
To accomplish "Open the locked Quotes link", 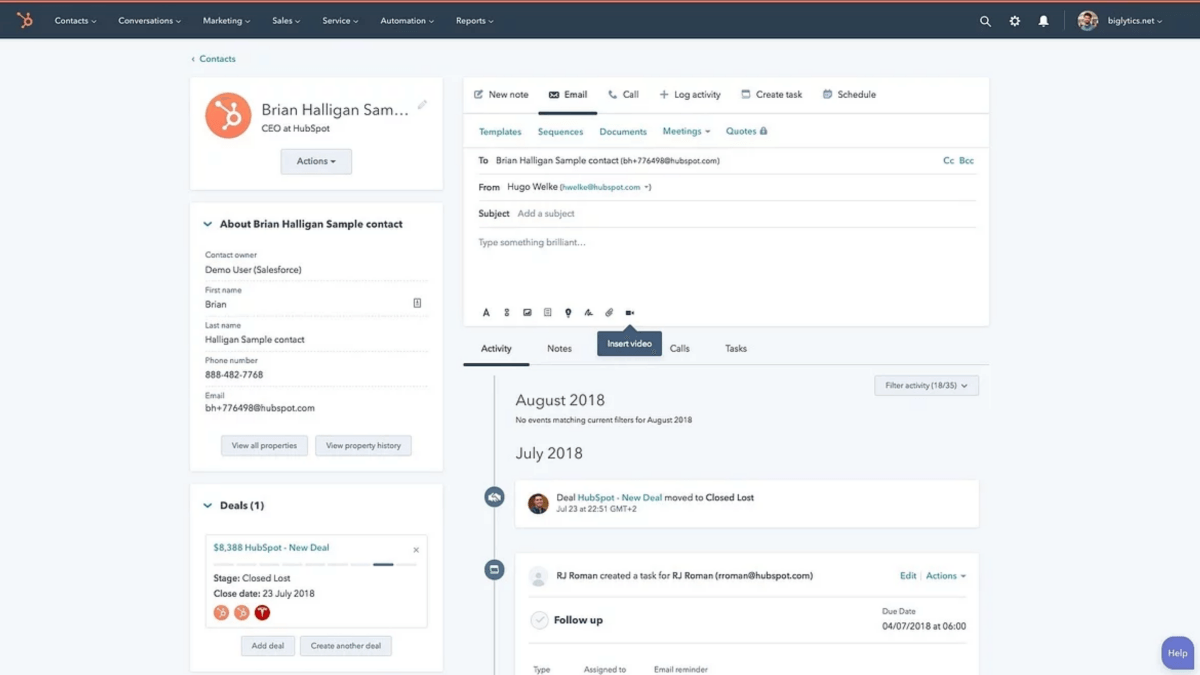I will (x=746, y=131).
